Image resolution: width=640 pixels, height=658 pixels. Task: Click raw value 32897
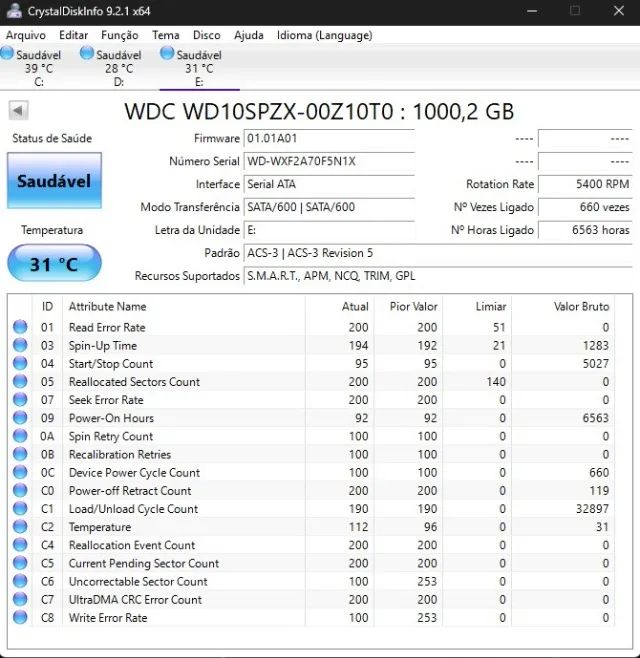pyautogui.click(x=592, y=509)
